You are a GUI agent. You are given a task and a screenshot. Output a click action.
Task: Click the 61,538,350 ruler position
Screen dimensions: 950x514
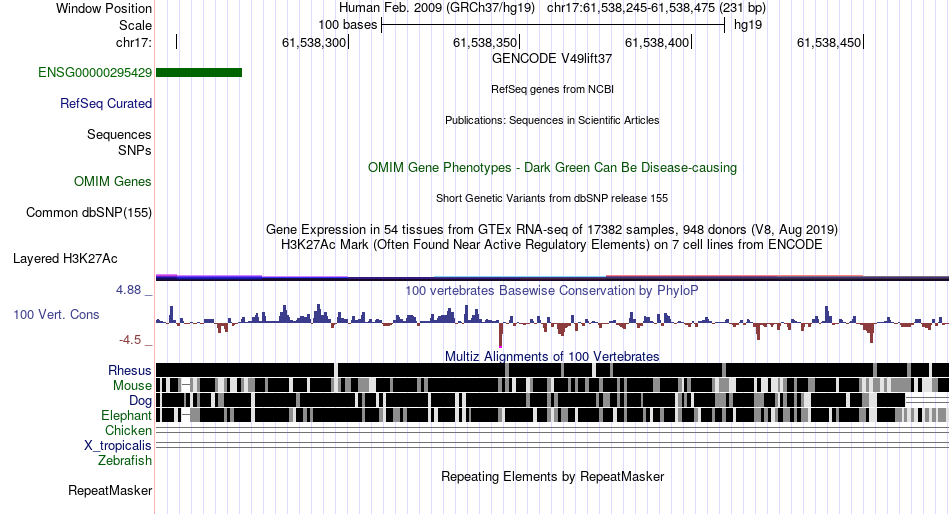tap(485, 42)
